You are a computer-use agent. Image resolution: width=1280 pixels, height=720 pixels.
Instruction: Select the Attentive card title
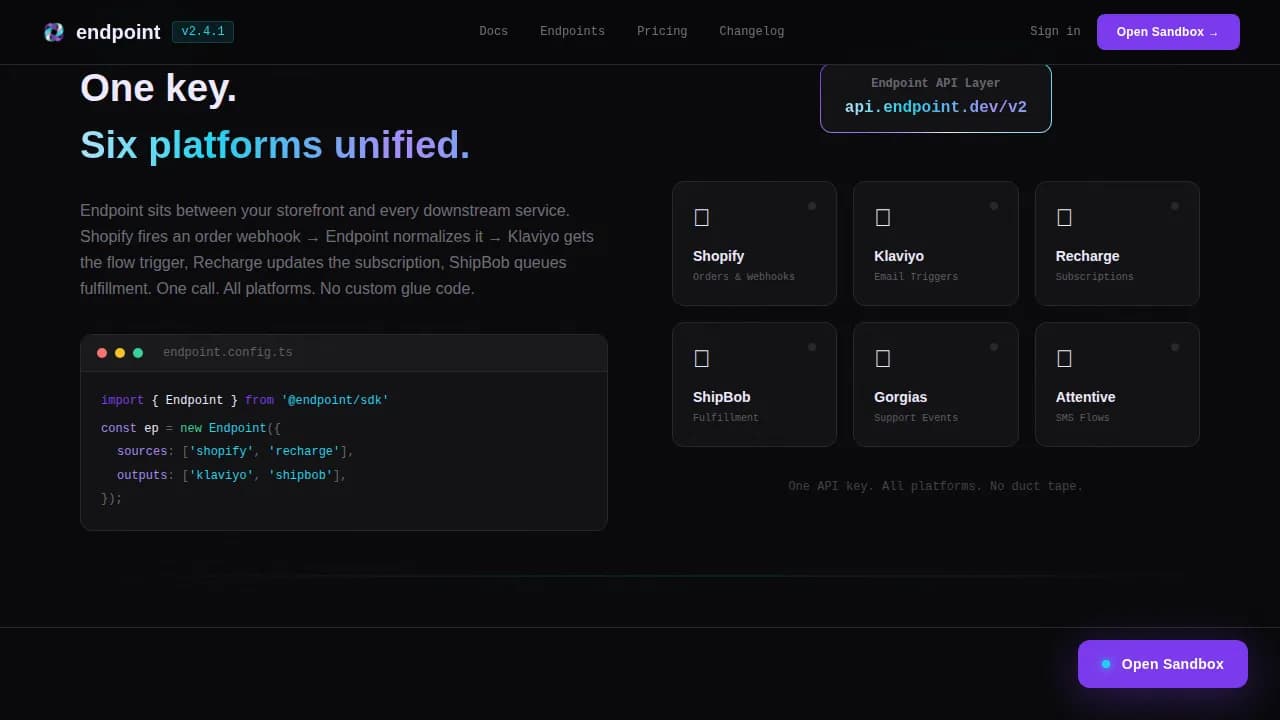point(1085,397)
